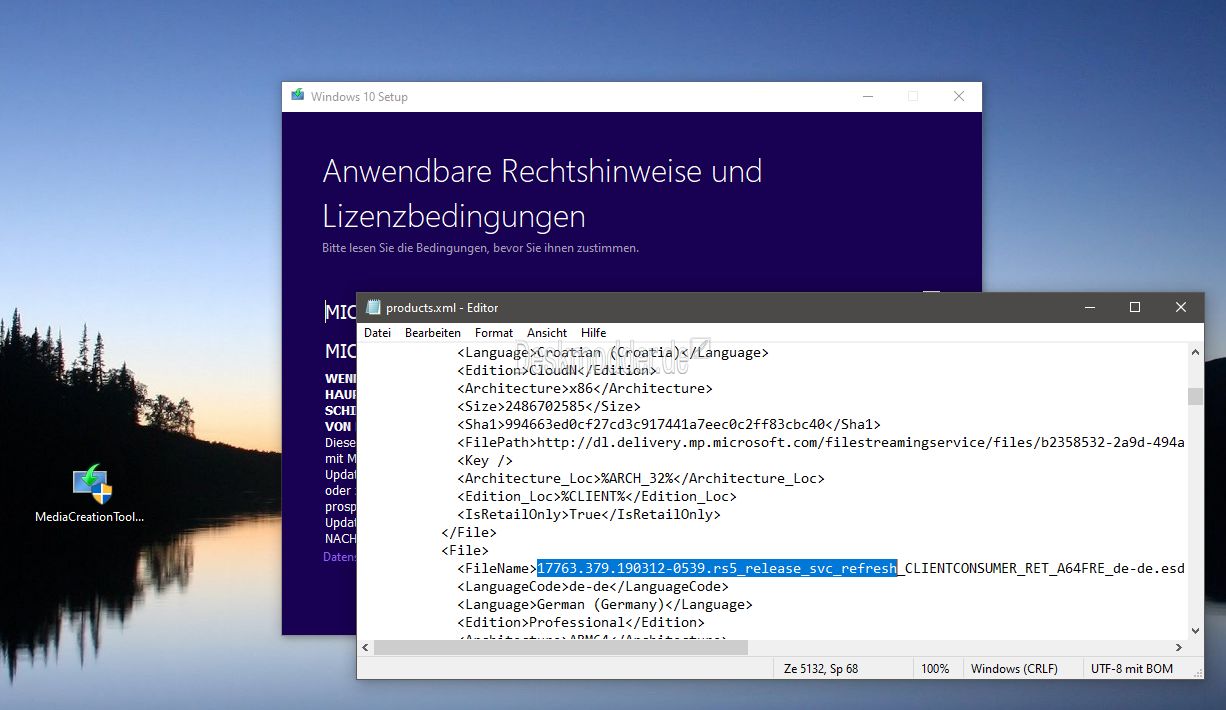Click the Key tag line

(485, 460)
